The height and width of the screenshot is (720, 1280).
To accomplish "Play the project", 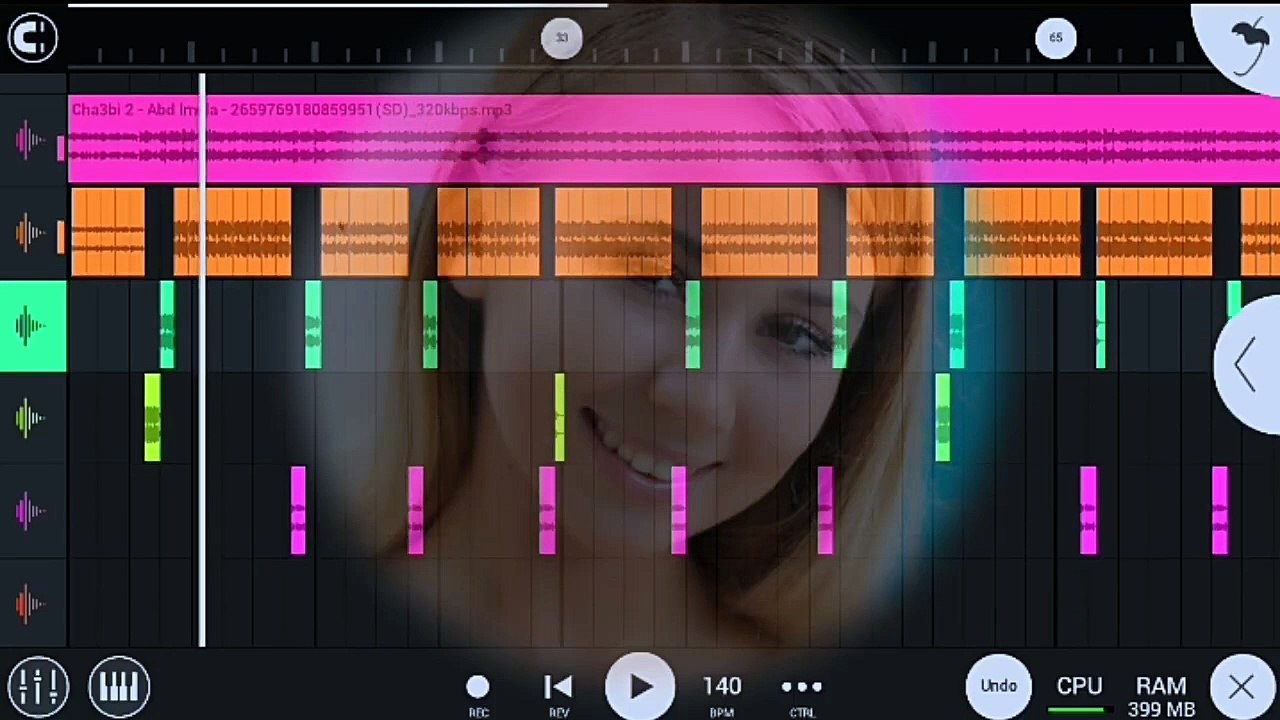I will click(x=640, y=687).
